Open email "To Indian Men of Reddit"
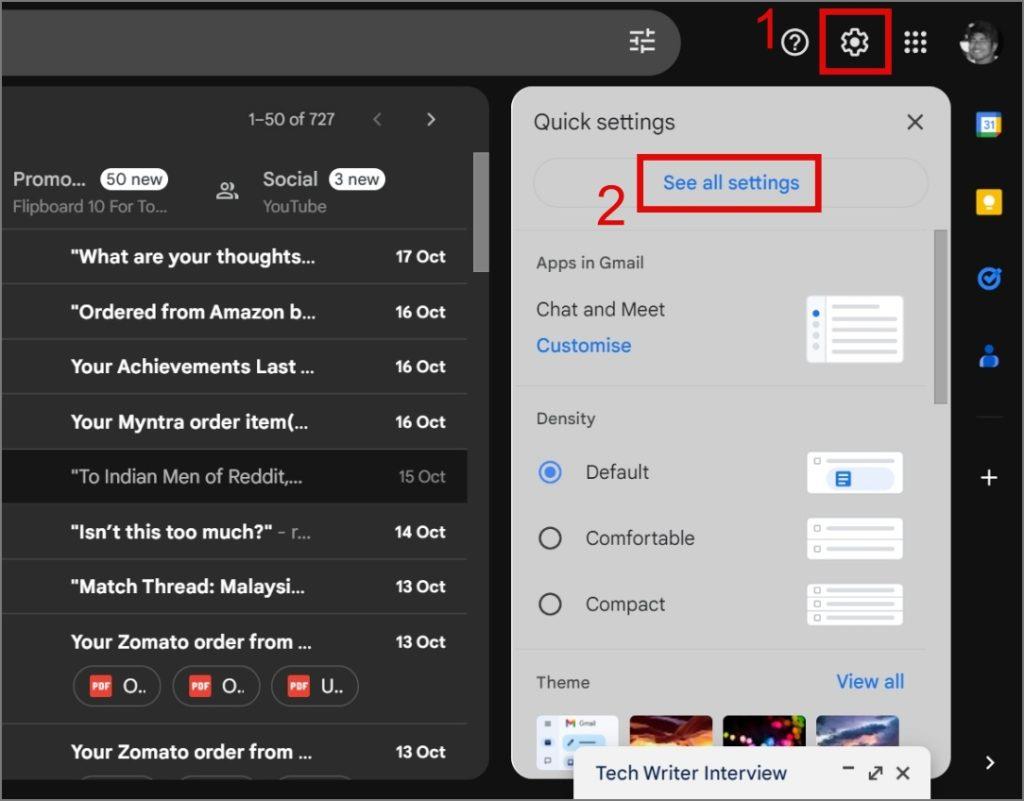 click(x=235, y=477)
